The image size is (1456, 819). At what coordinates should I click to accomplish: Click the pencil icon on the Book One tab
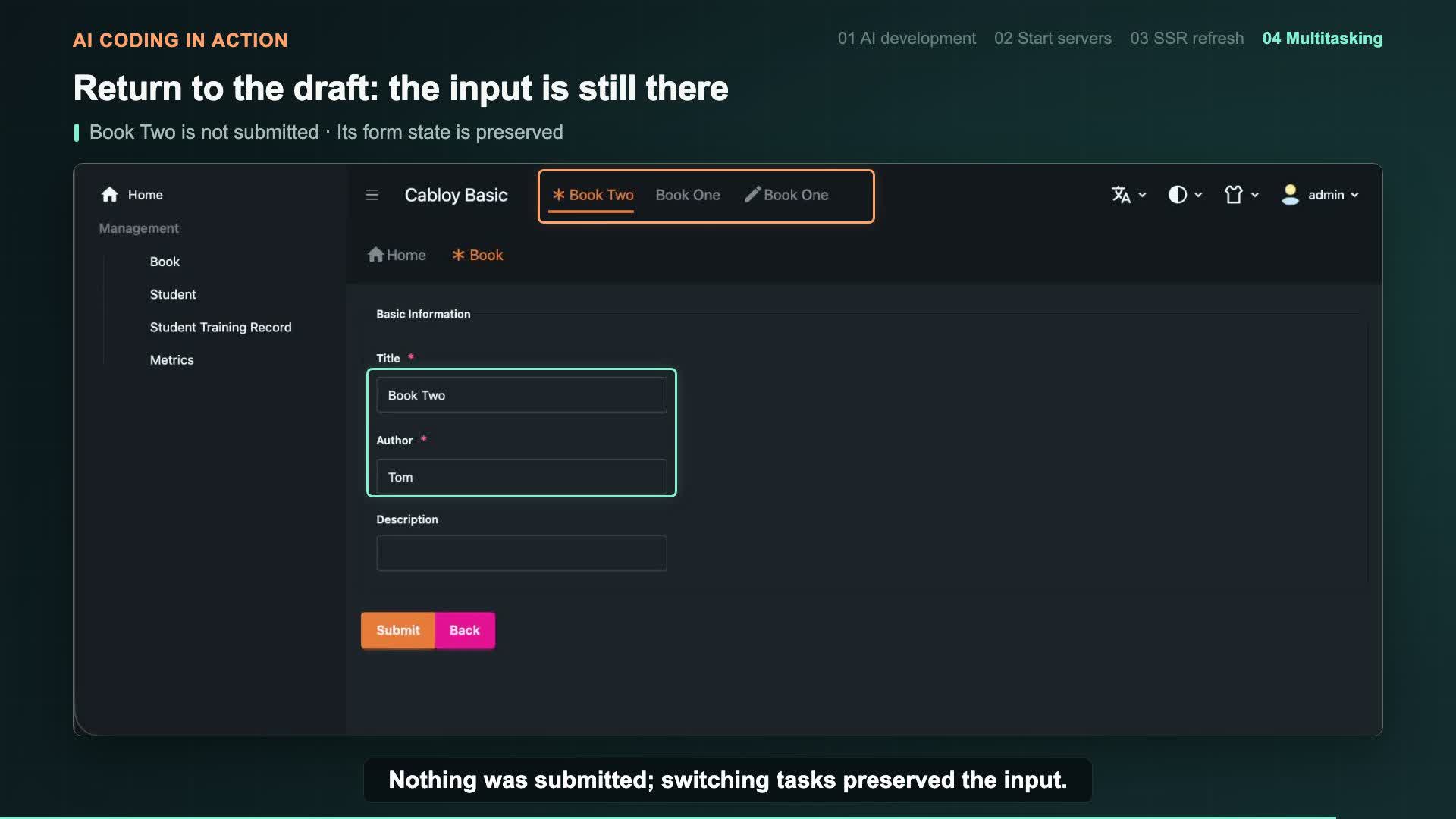tap(752, 195)
